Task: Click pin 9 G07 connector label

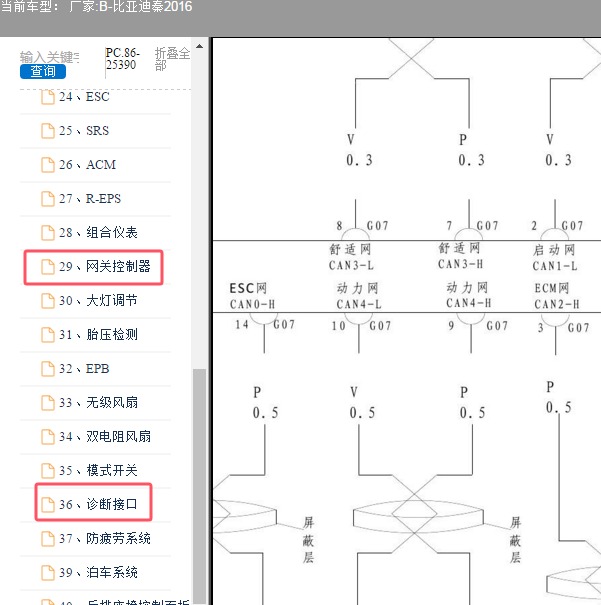Action: (478, 326)
